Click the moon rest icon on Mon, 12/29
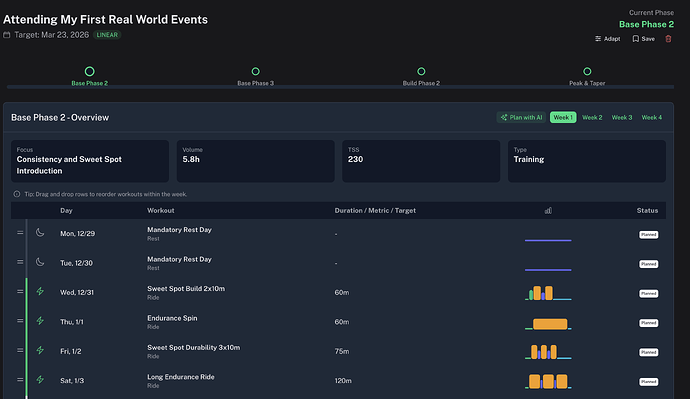690x399 pixels. tap(40, 232)
